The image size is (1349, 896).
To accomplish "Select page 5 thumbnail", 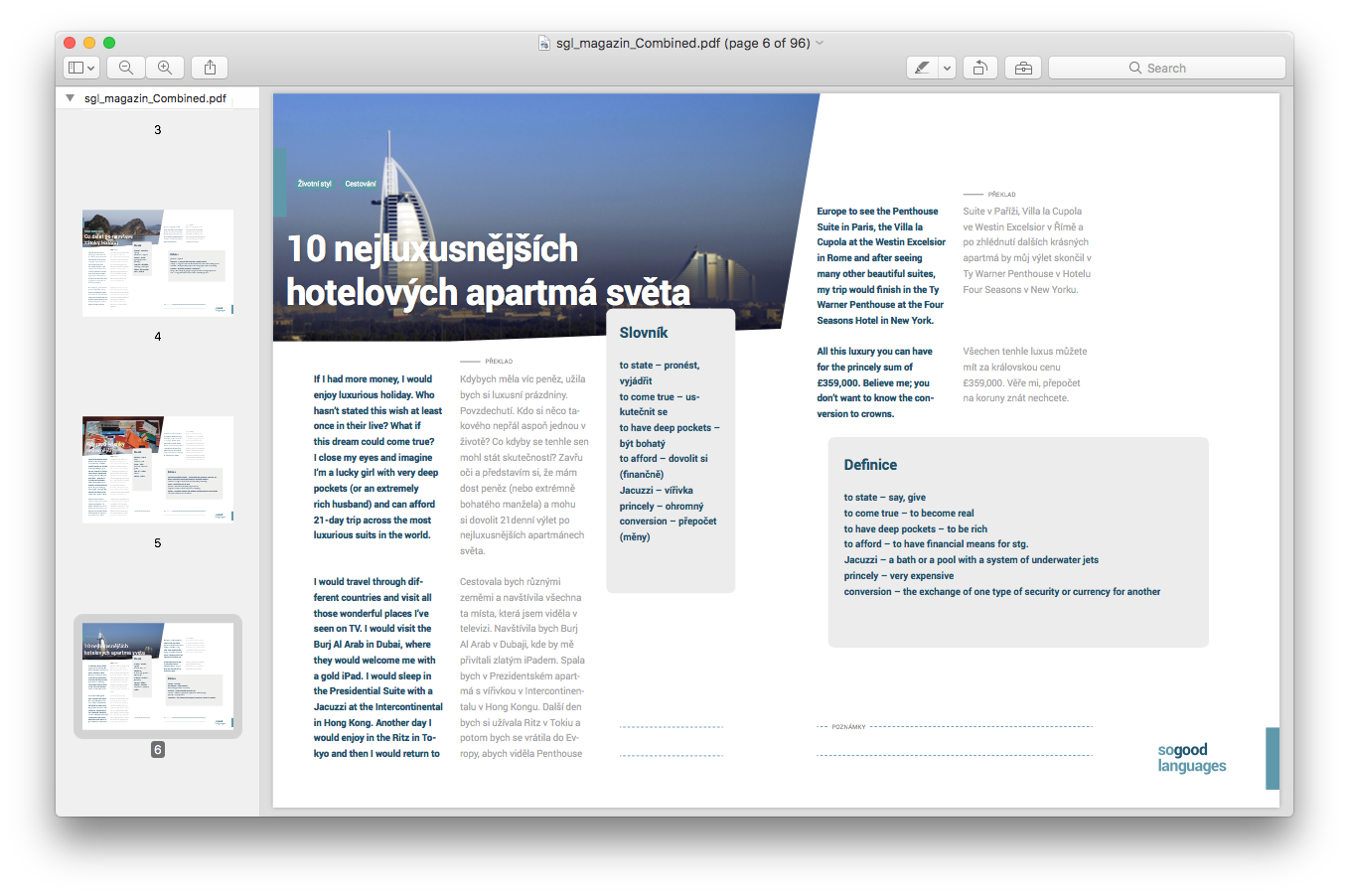I will point(158,469).
